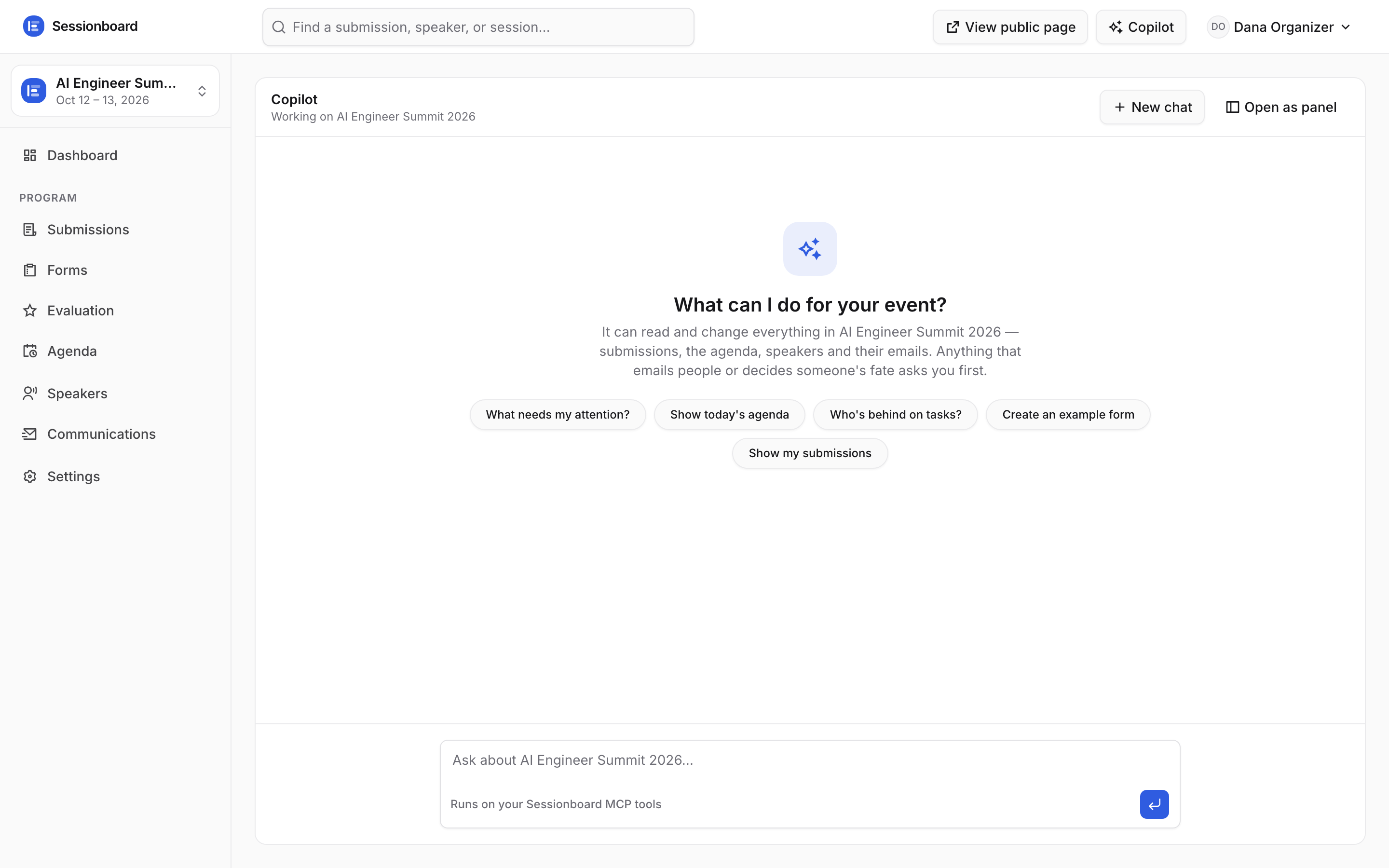Open the Dana Organizer account menu
The height and width of the screenshot is (868, 1389).
[1280, 27]
